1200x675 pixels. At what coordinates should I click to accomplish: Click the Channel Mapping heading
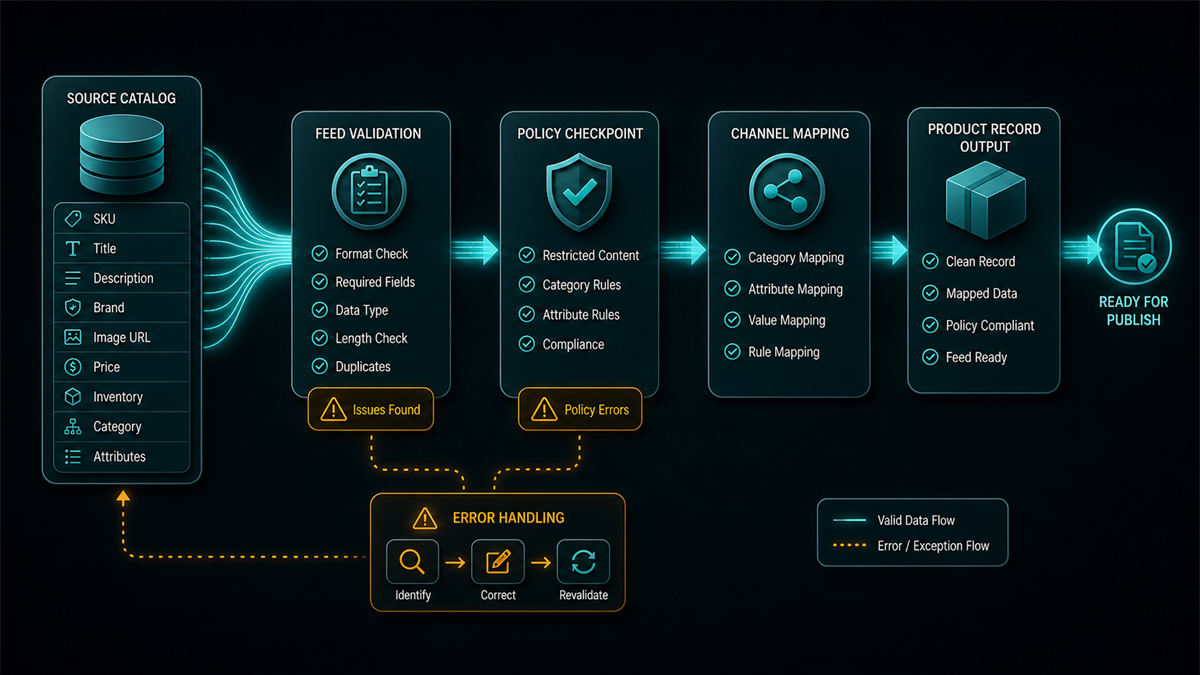(789, 134)
